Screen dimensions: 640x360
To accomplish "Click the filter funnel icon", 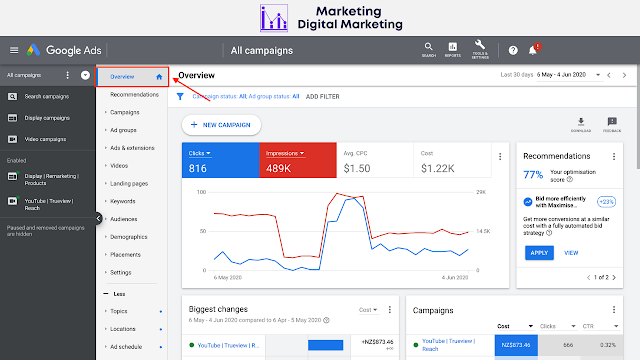I will [180, 96].
